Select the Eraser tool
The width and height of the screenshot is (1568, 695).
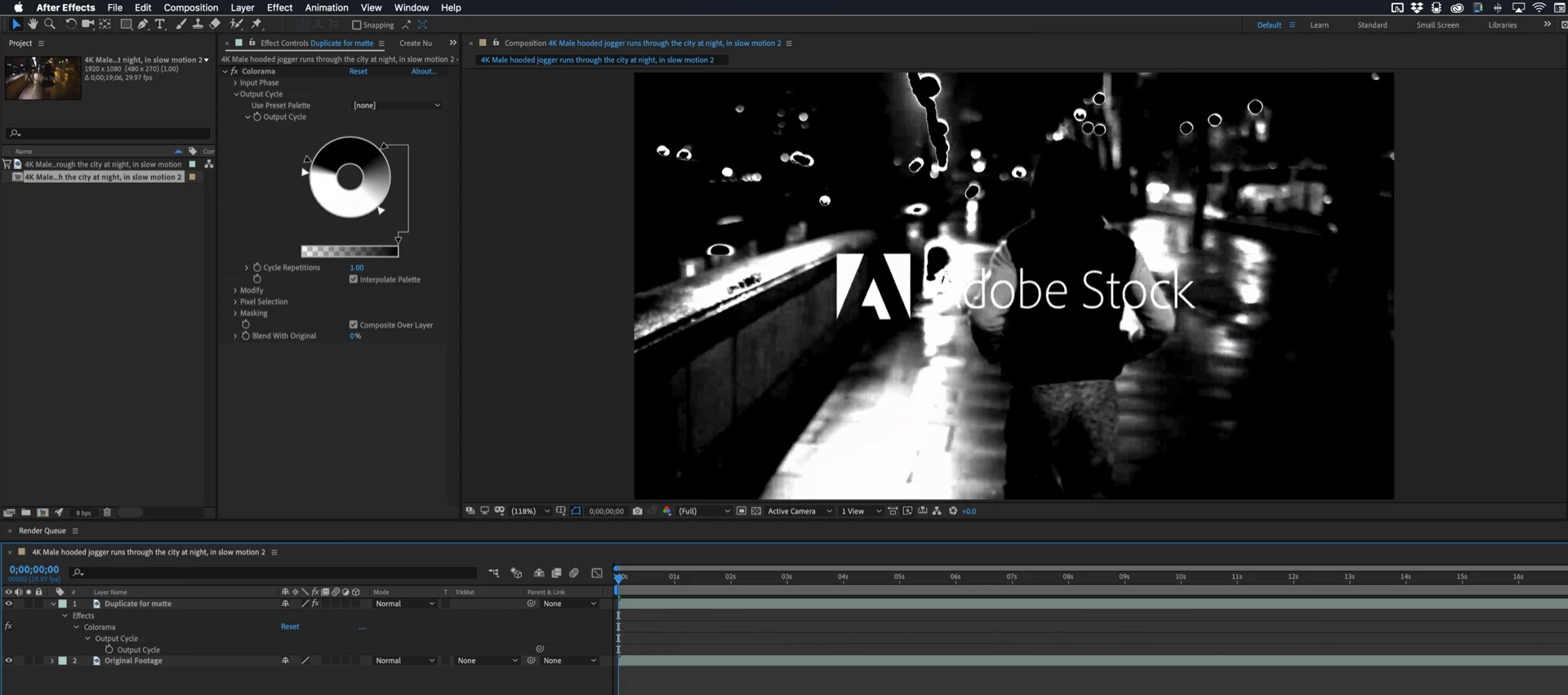point(215,25)
